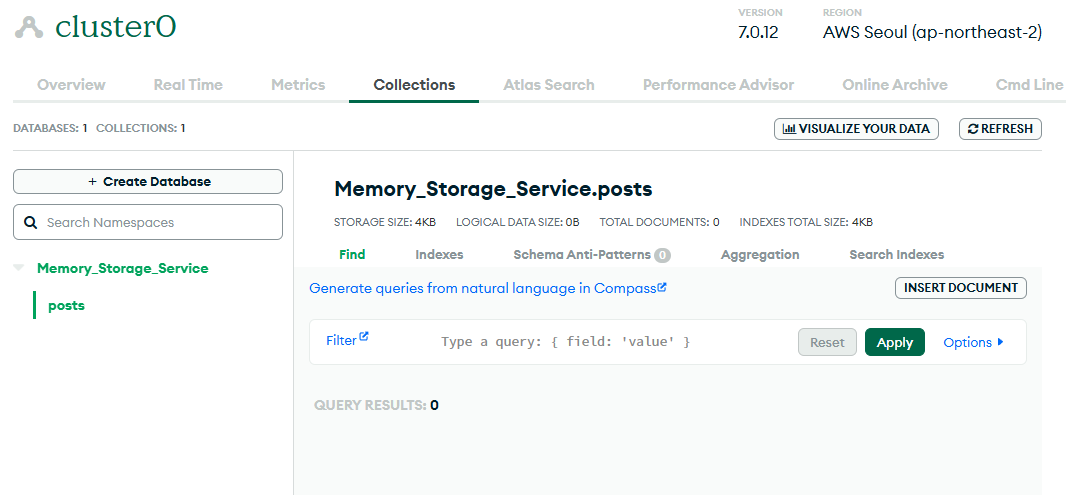Click the COLLECTIONS: 1 count
Viewport: 1066px width, 495px height.
141,128
